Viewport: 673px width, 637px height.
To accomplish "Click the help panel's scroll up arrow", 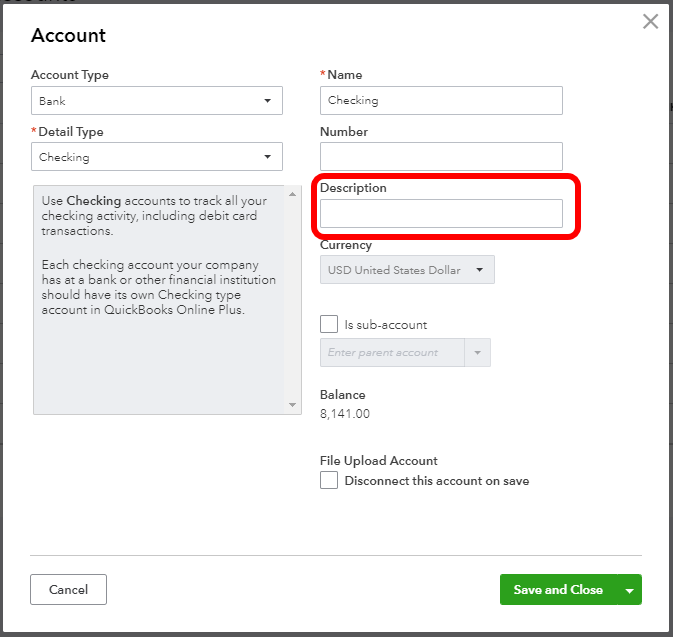I will [x=293, y=194].
